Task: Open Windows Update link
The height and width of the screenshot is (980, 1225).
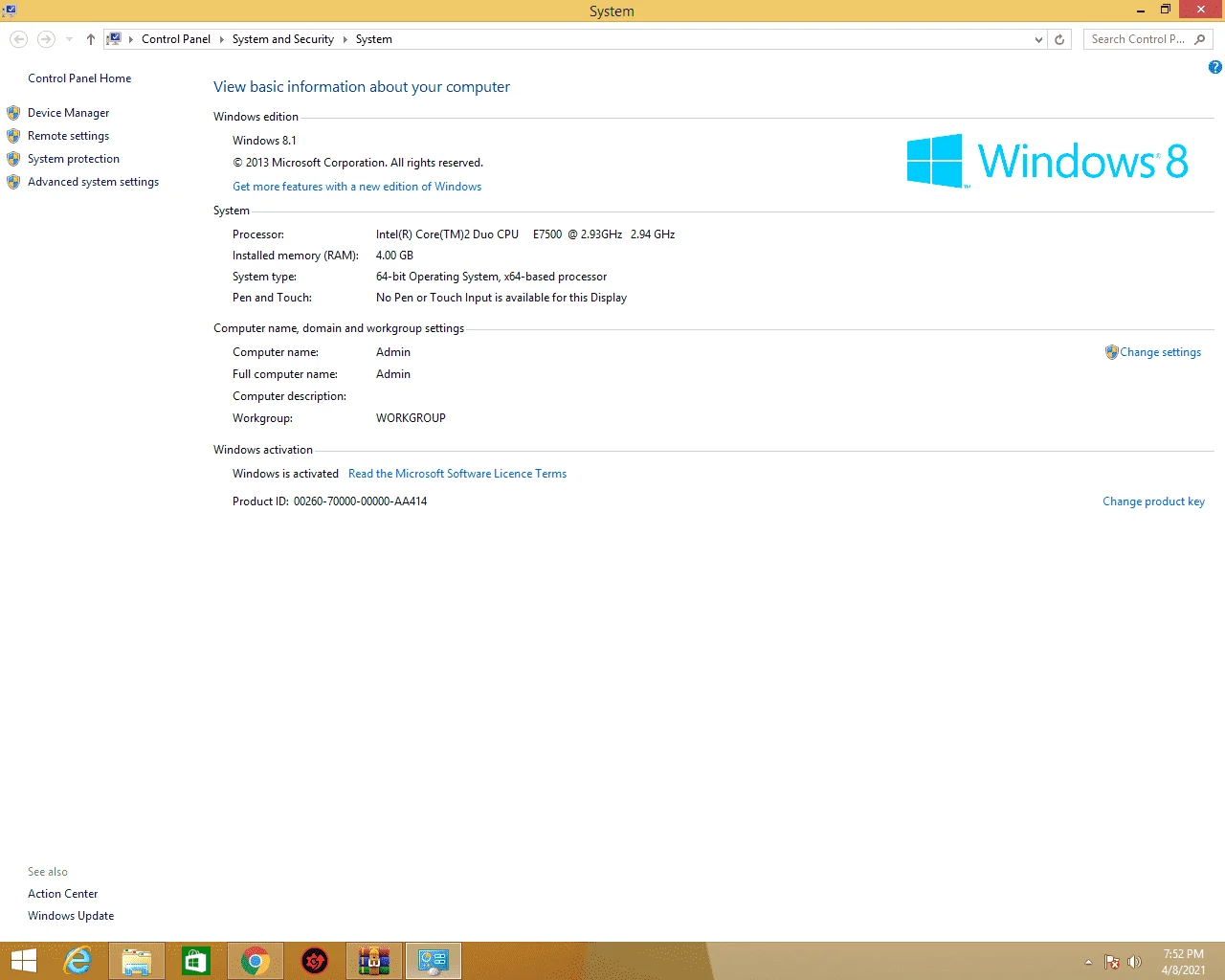Action: pyautogui.click(x=71, y=916)
